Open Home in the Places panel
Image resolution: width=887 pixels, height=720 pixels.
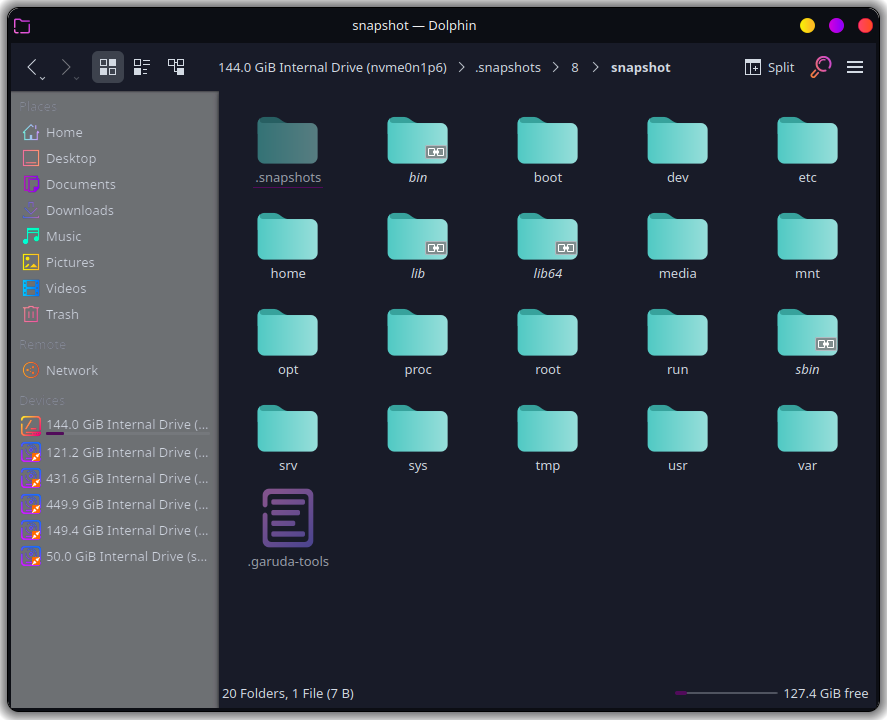click(x=115, y=132)
